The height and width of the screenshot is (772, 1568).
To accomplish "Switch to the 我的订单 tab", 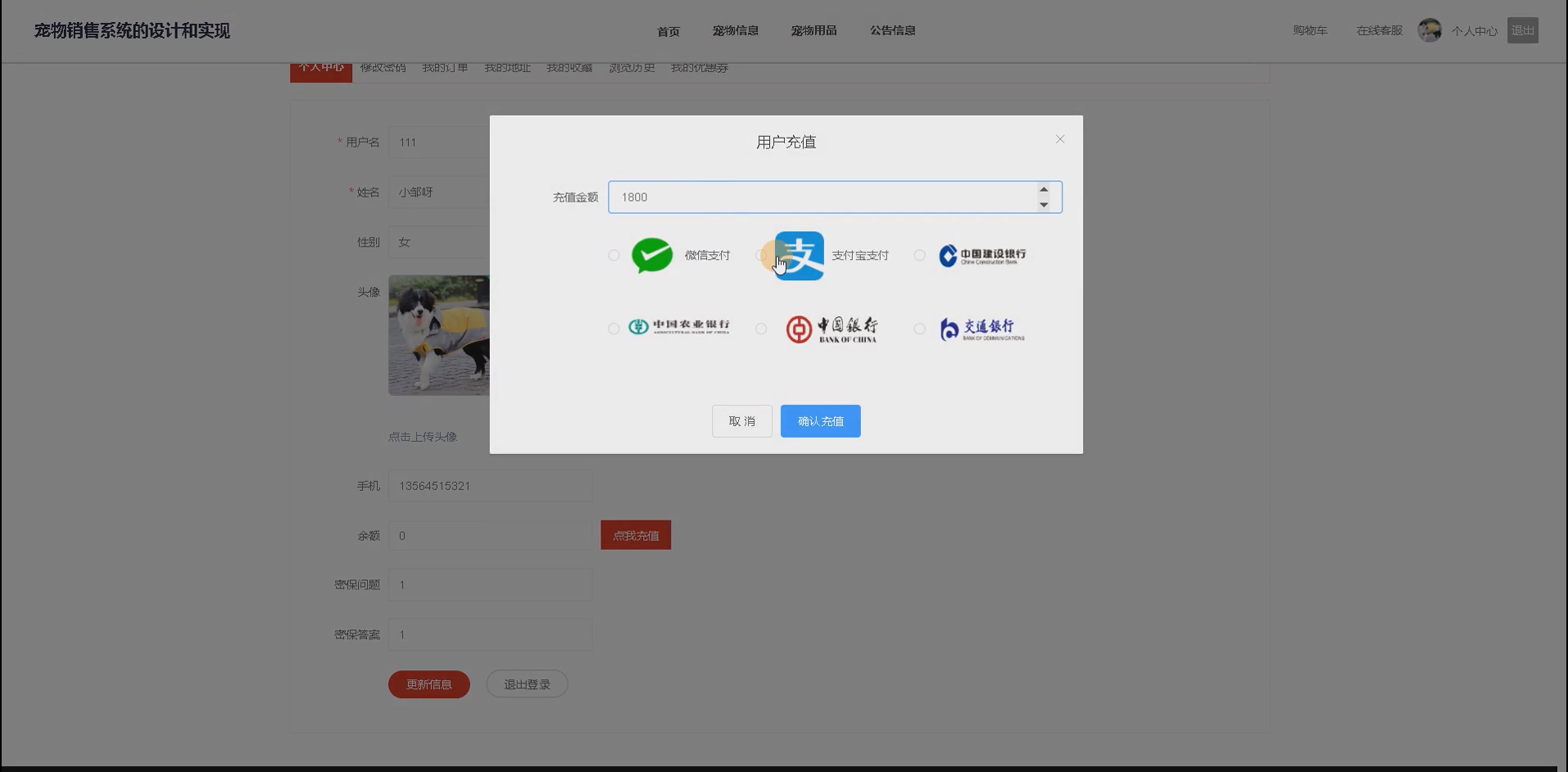I will 445,68.
